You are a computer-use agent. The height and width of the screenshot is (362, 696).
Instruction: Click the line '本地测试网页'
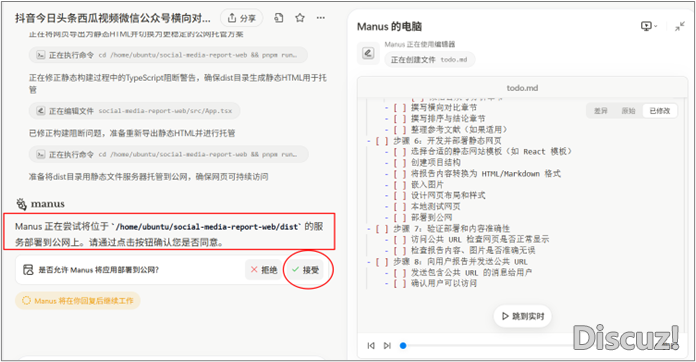(x=435, y=206)
